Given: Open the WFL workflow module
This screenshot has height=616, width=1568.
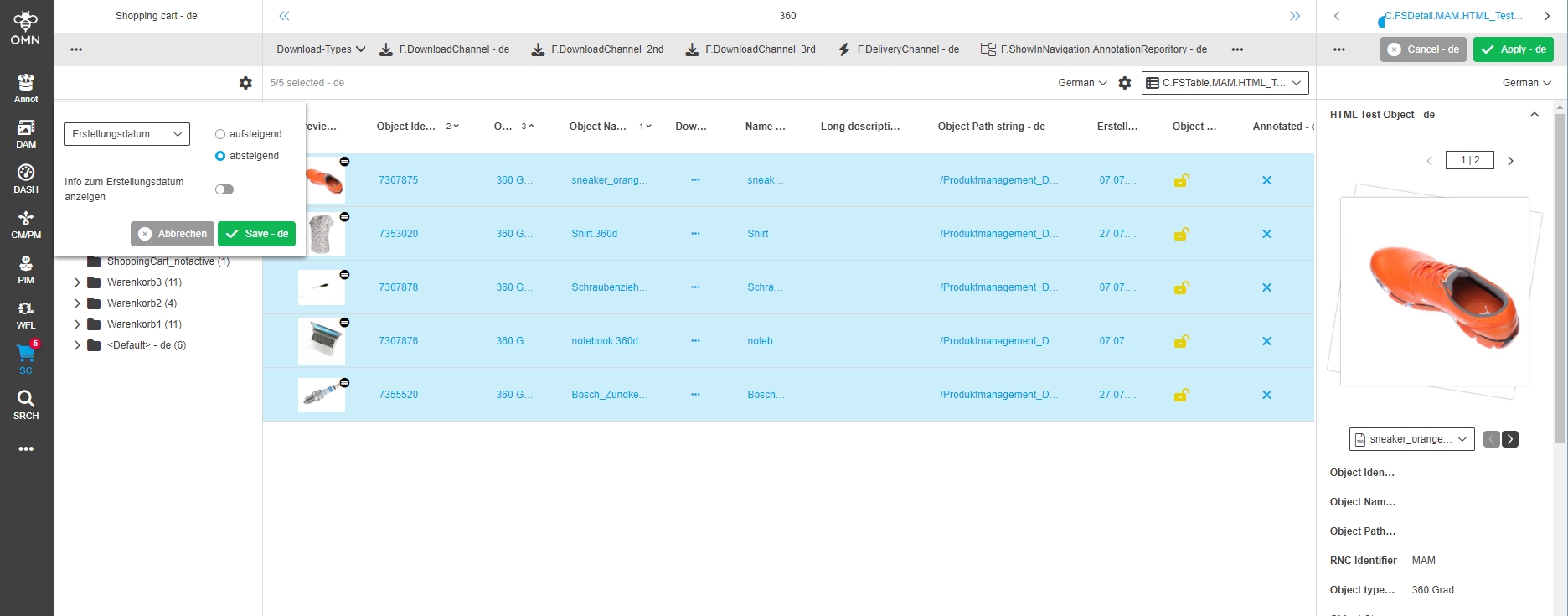Looking at the screenshot, I should [26, 314].
